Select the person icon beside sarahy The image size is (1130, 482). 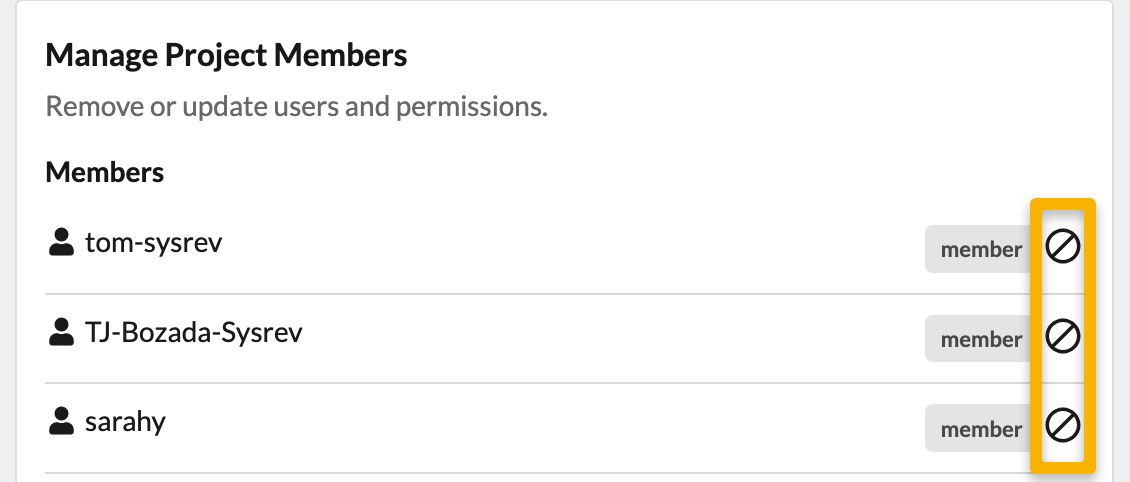click(62, 422)
